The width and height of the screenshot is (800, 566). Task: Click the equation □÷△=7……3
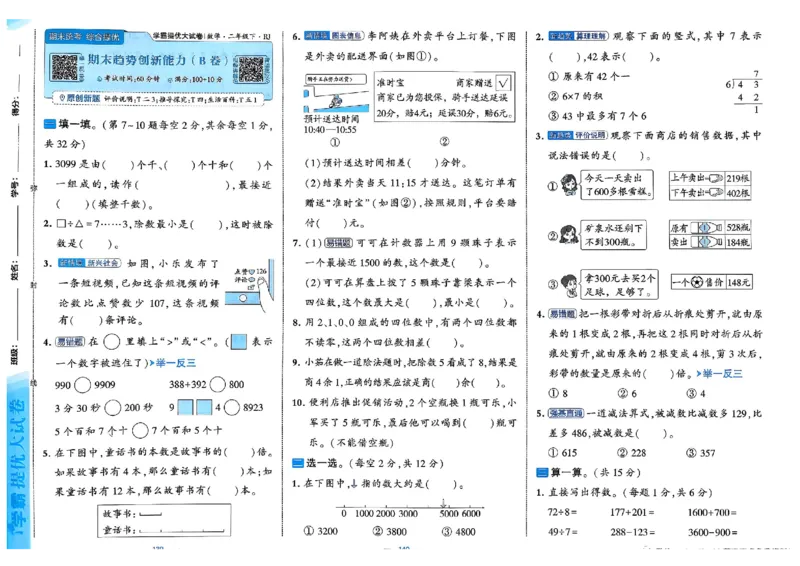90,224
